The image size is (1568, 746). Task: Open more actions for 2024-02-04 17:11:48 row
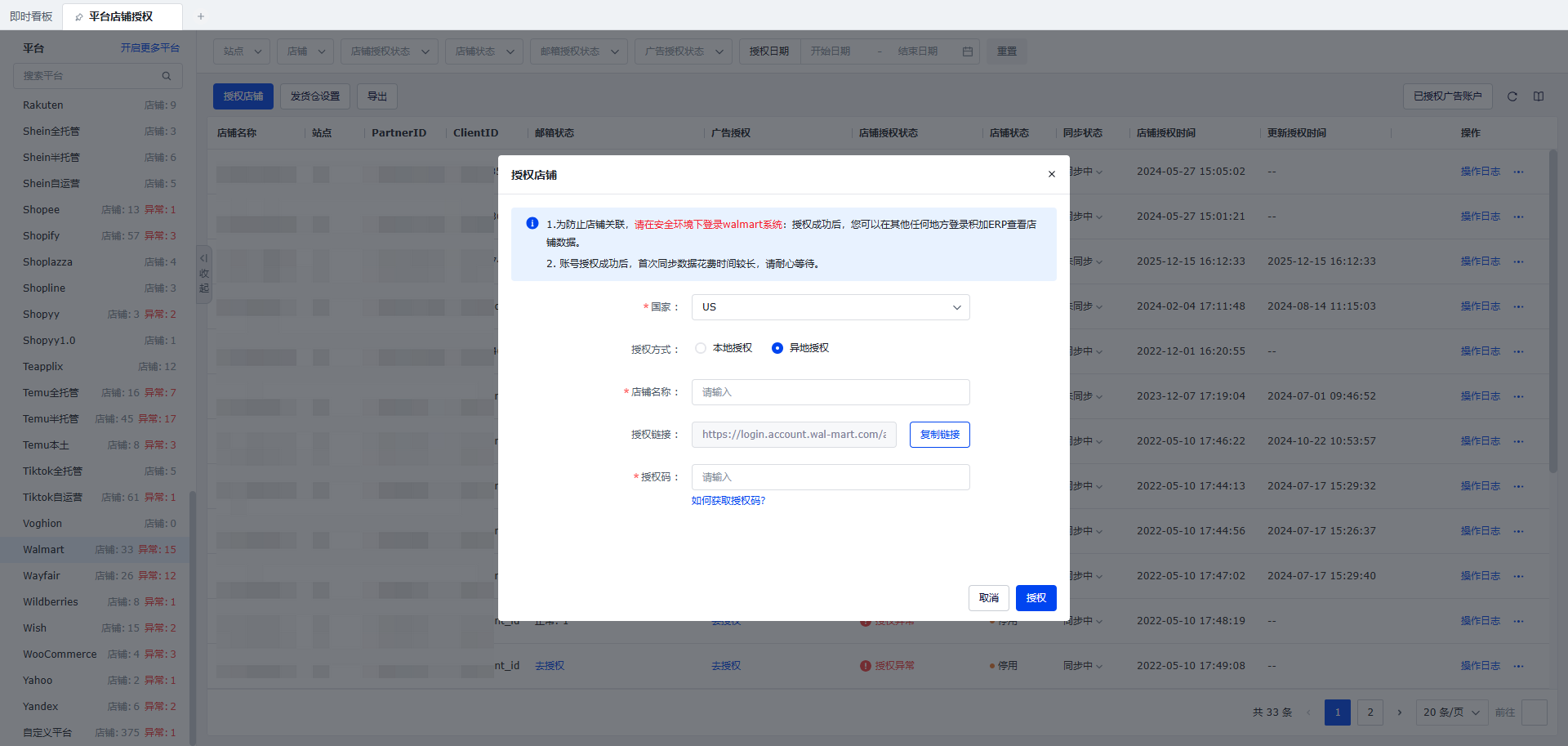1519,306
